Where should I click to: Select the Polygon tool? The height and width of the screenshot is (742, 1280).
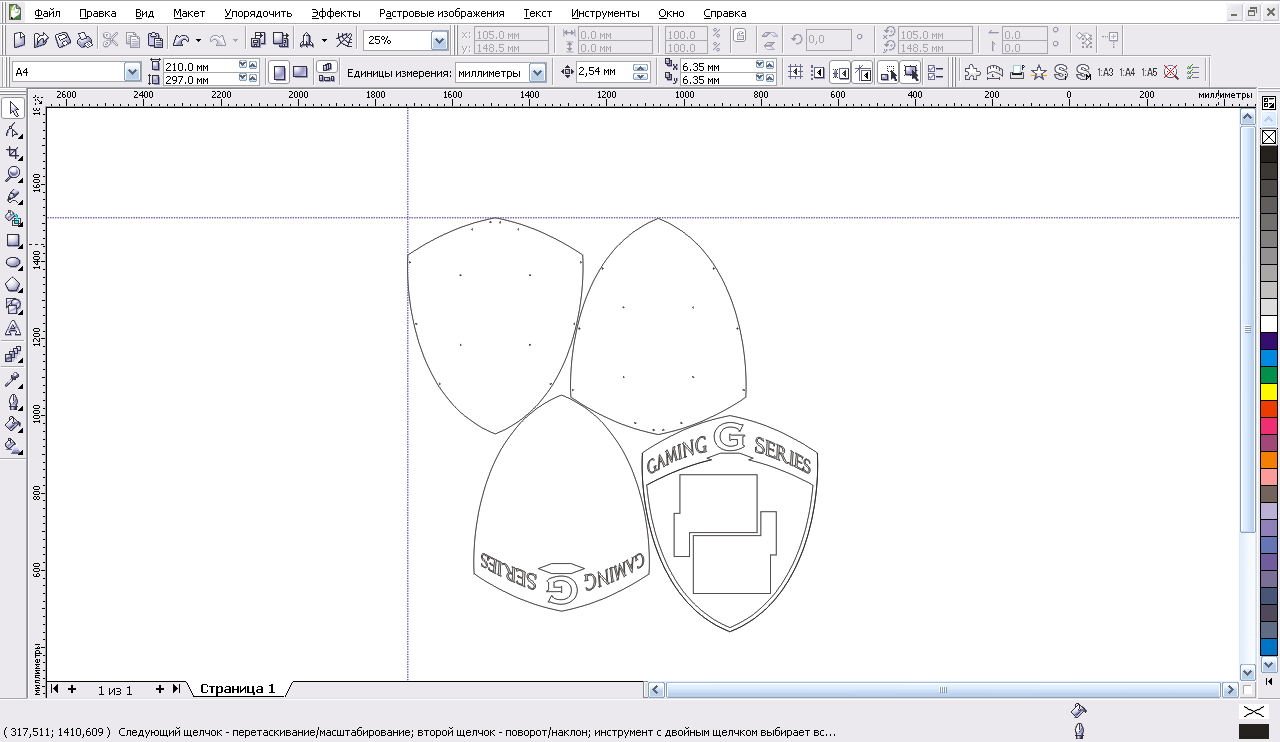point(14,285)
